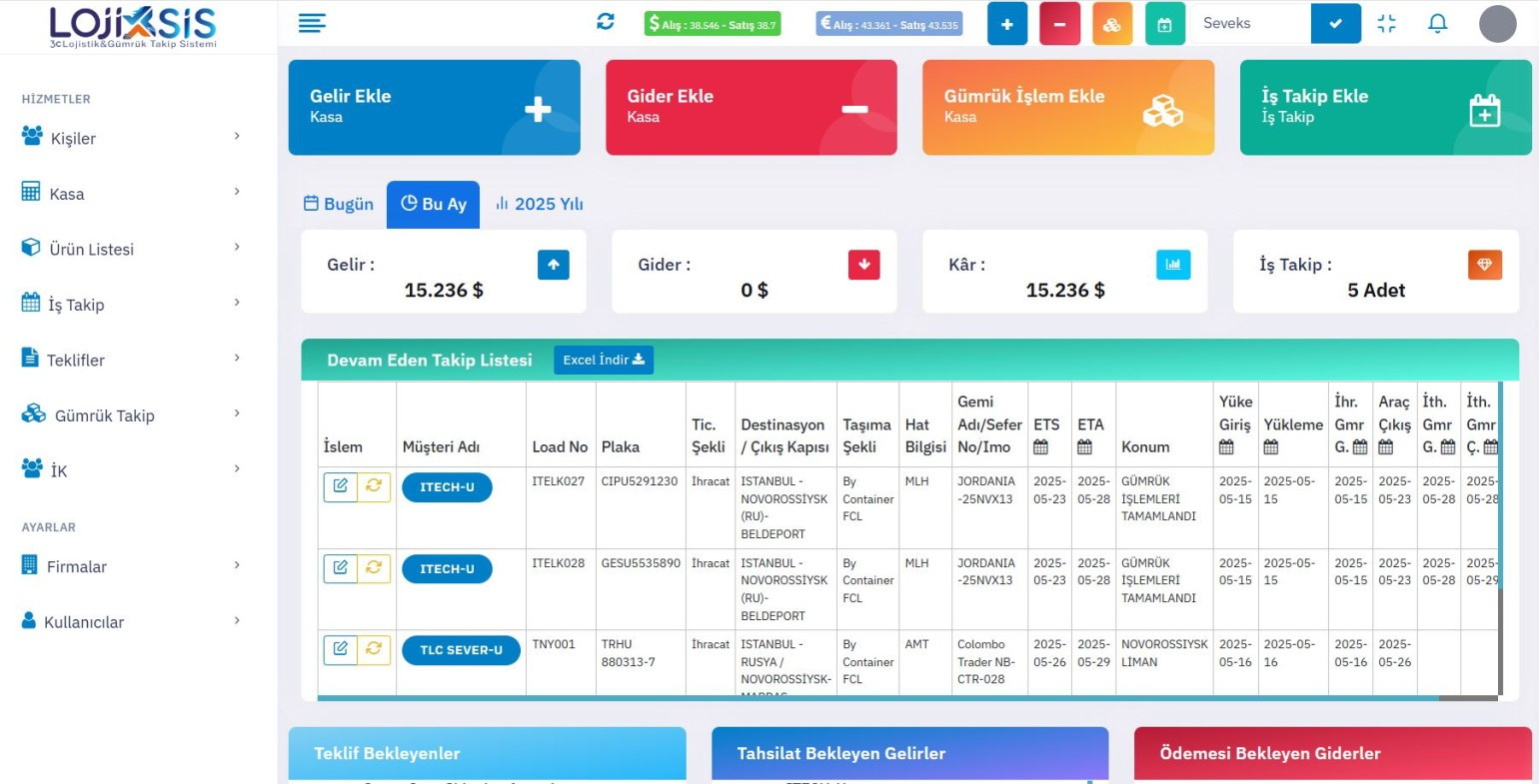Expand the Kişiler sidebar menu
The height and width of the screenshot is (784, 1539).
click(130, 138)
